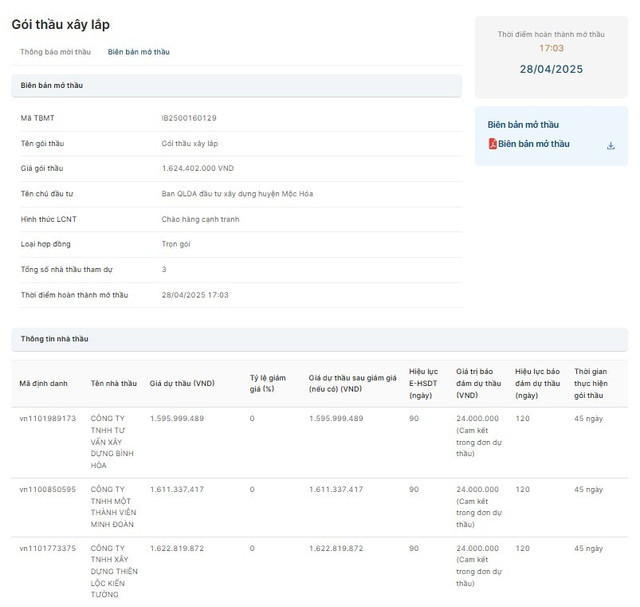This screenshot has width=640, height=607.
Task: Click the Biên bản mở thầu section header
Action: [52, 86]
